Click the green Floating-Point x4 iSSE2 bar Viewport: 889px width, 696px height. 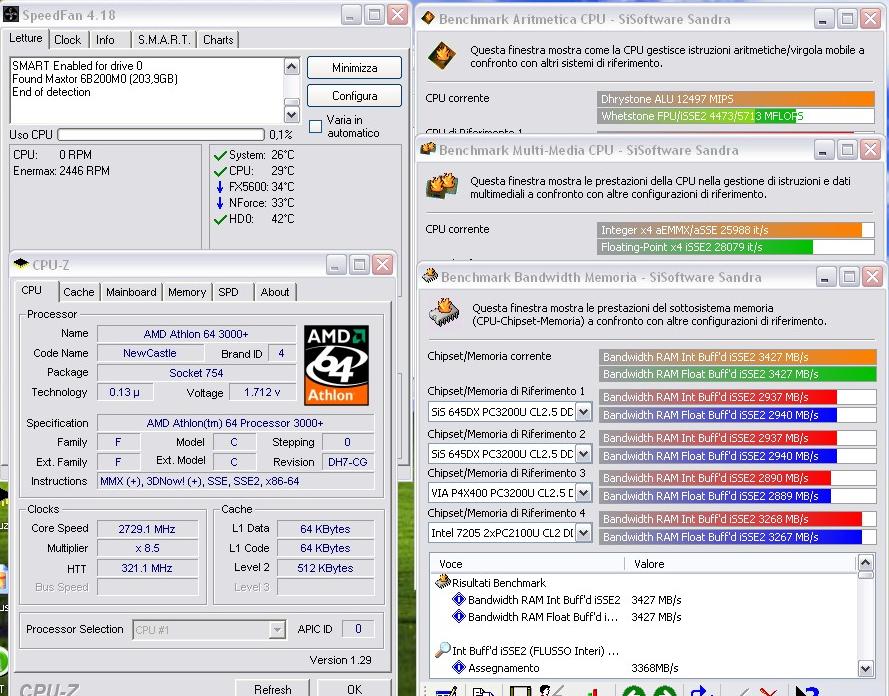735,247
